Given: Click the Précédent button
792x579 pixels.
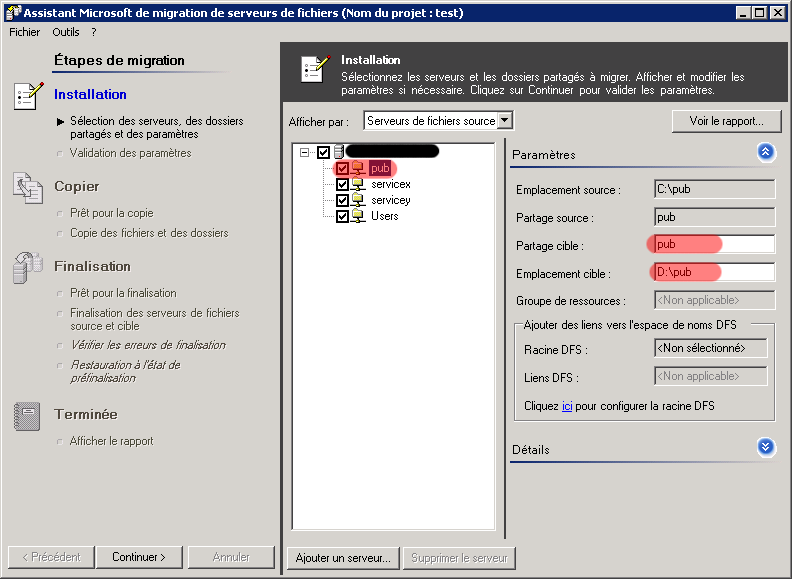Looking at the screenshot, I should click(52, 557).
